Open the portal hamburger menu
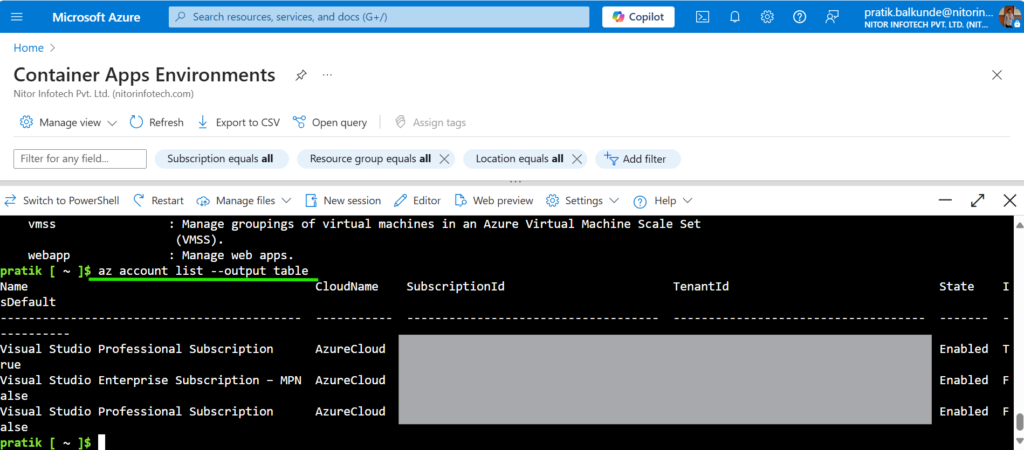Screen dimensions: 1024x450 tap(17, 17)
